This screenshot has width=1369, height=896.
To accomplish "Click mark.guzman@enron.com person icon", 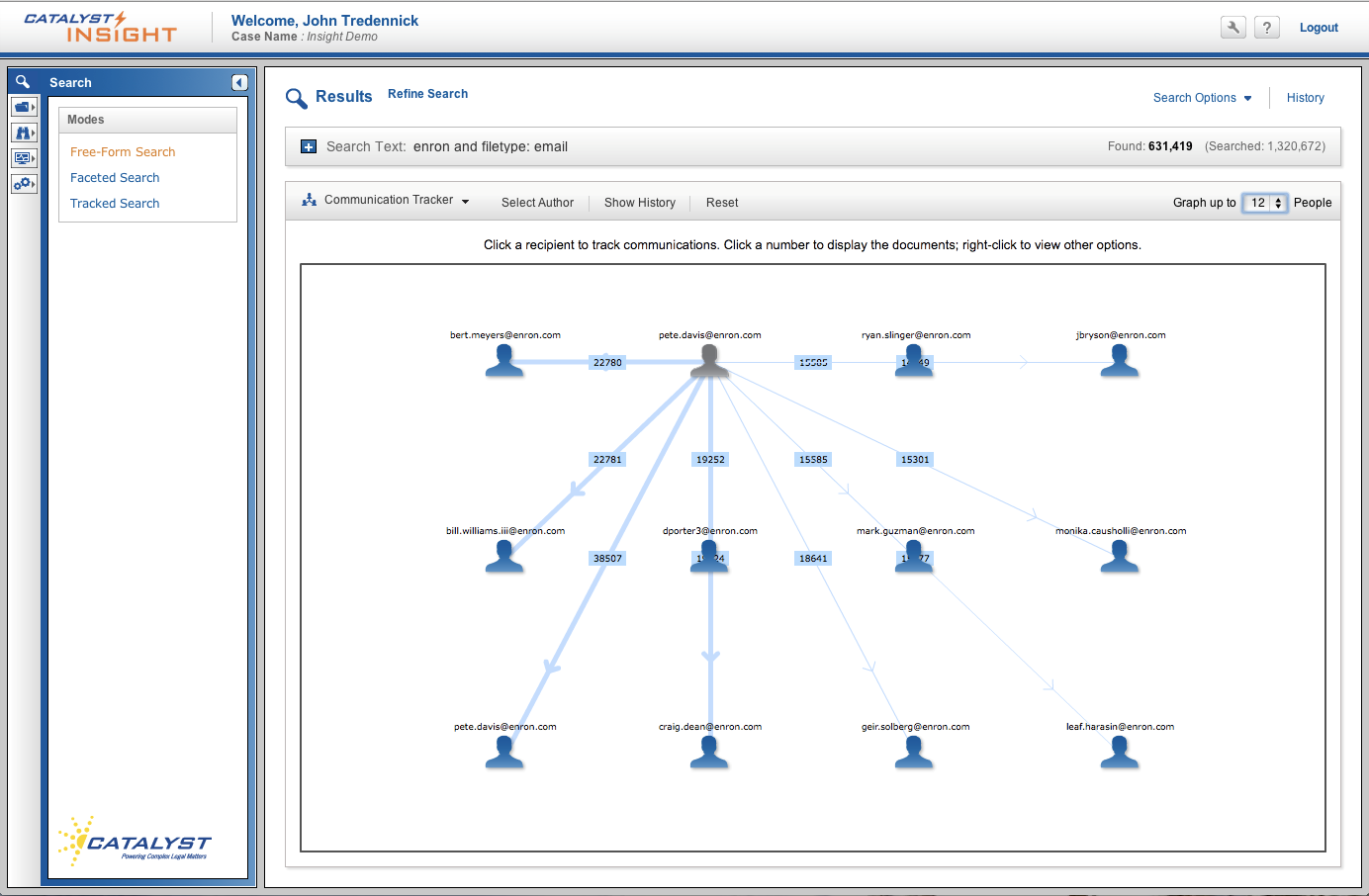I will (914, 557).
